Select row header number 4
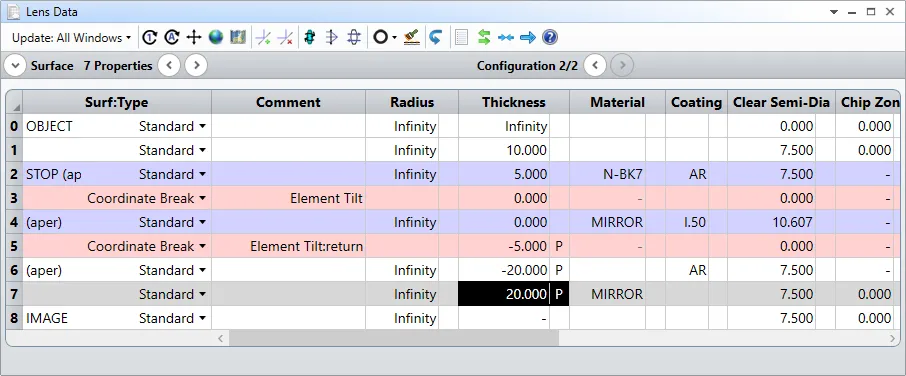This screenshot has width=906, height=376. pyautogui.click(x=14, y=222)
